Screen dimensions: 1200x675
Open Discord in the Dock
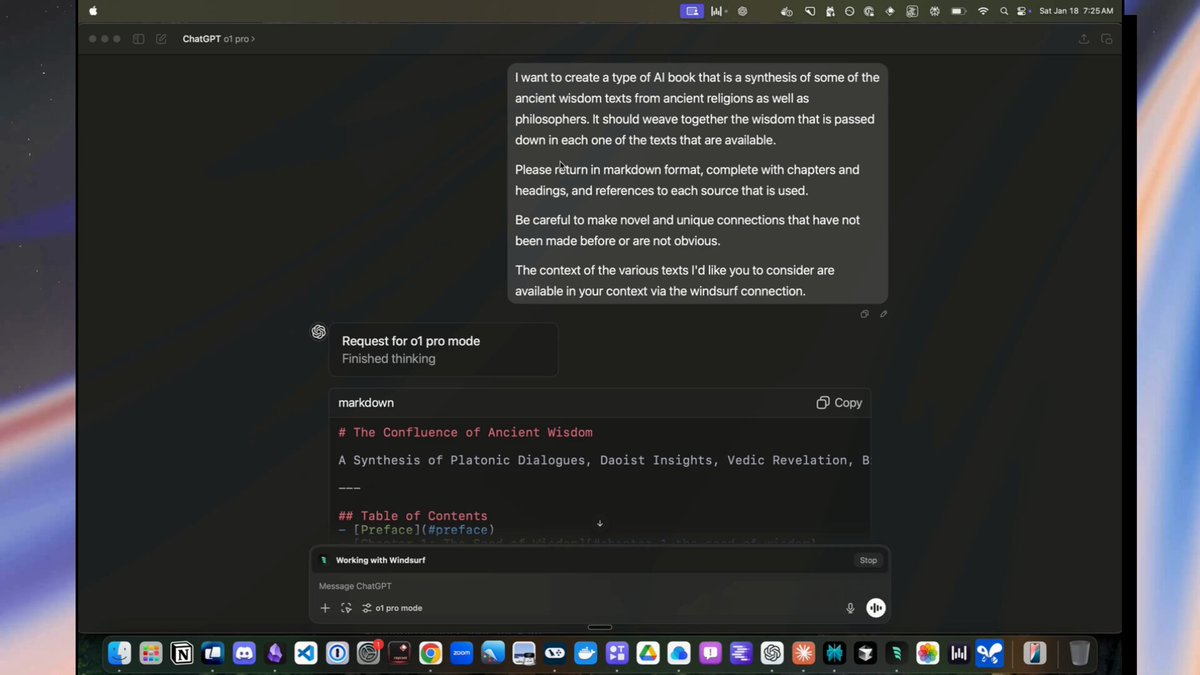tap(244, 653)
